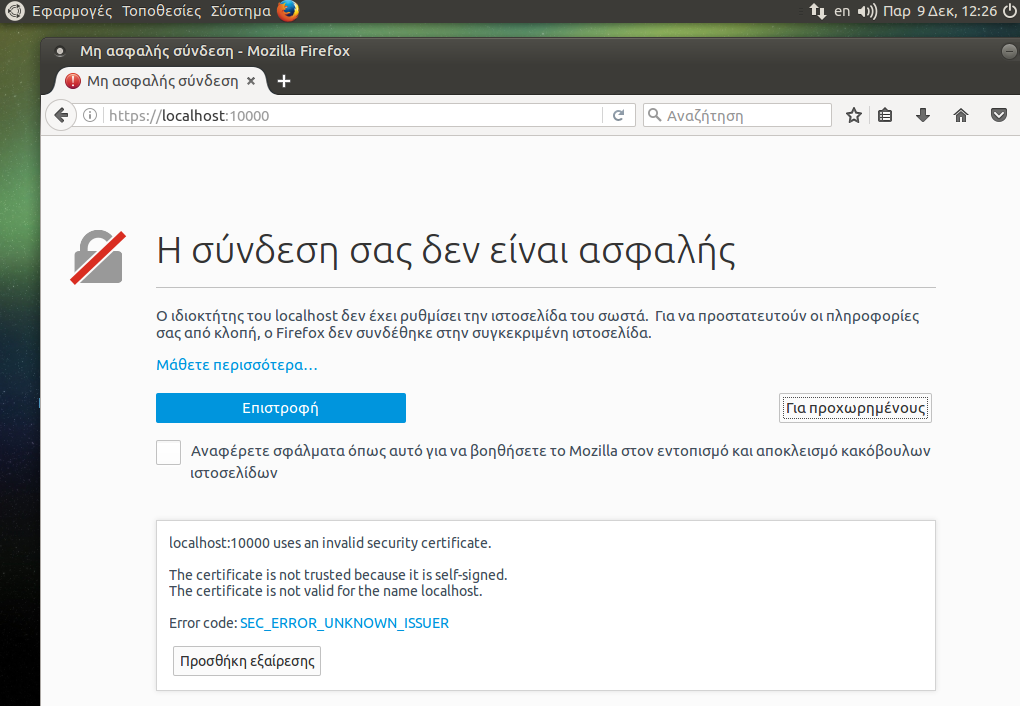Screen dimensions: 1020x706
Task: Show bookmarks list icon
Action: pyautogui.click(x=885, y=115)
